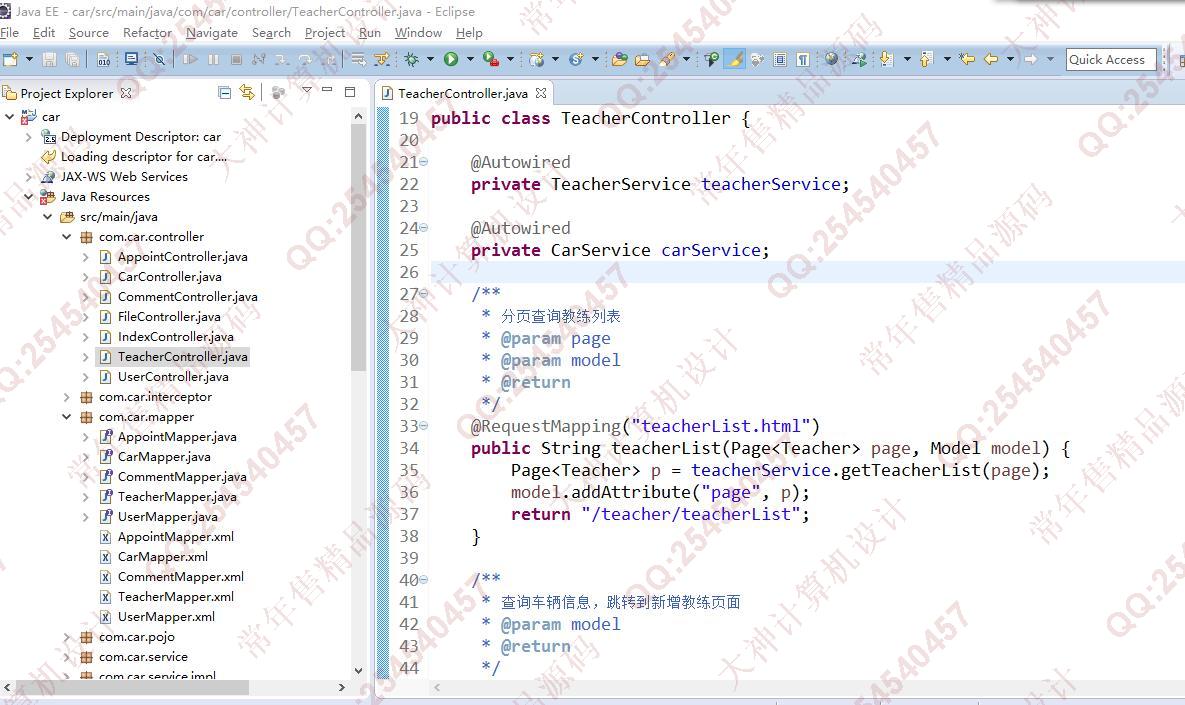Image resolution: width=1185 pixels, height=705 pixels.
Task: Open the Run button dropdown arrow
Action: 470,59
